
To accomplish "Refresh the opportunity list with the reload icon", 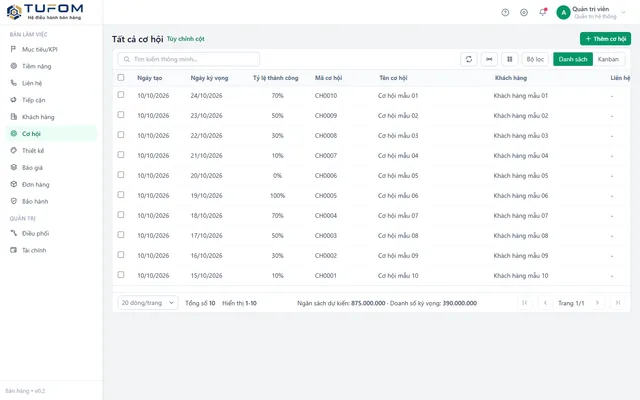I will point(469,59).
